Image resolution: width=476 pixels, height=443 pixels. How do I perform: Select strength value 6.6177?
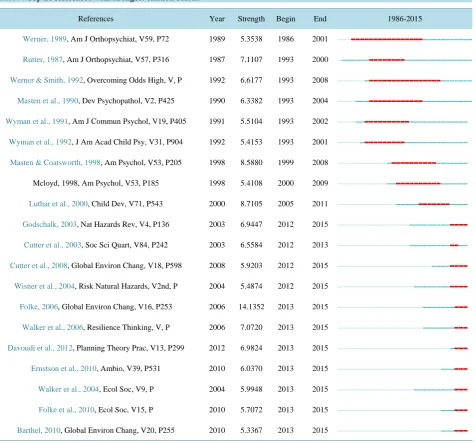(251, 80)
